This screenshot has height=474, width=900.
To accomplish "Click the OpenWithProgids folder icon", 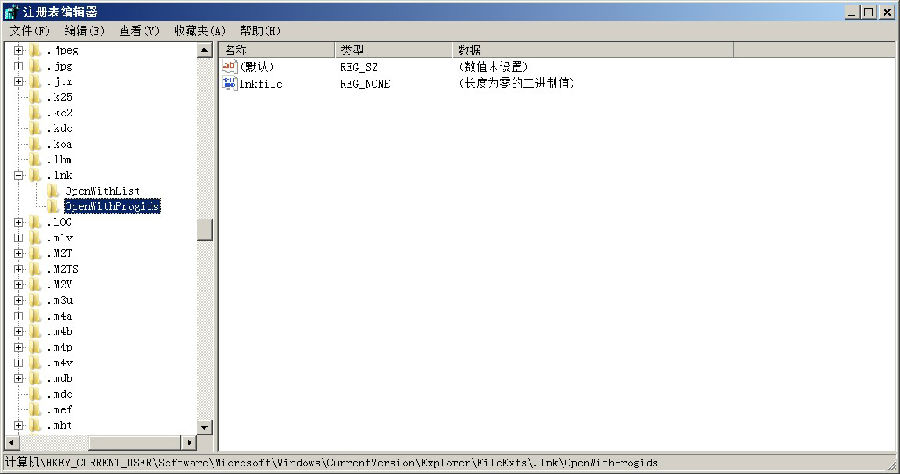I will pyautogui.click(x=54, y=206).
